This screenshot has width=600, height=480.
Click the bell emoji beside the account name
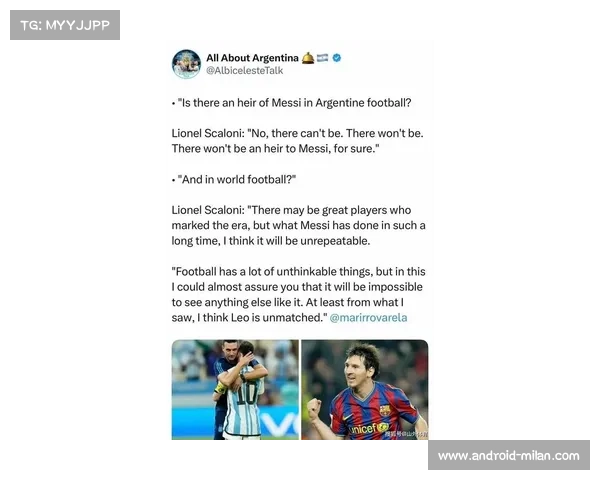(308, 58)
